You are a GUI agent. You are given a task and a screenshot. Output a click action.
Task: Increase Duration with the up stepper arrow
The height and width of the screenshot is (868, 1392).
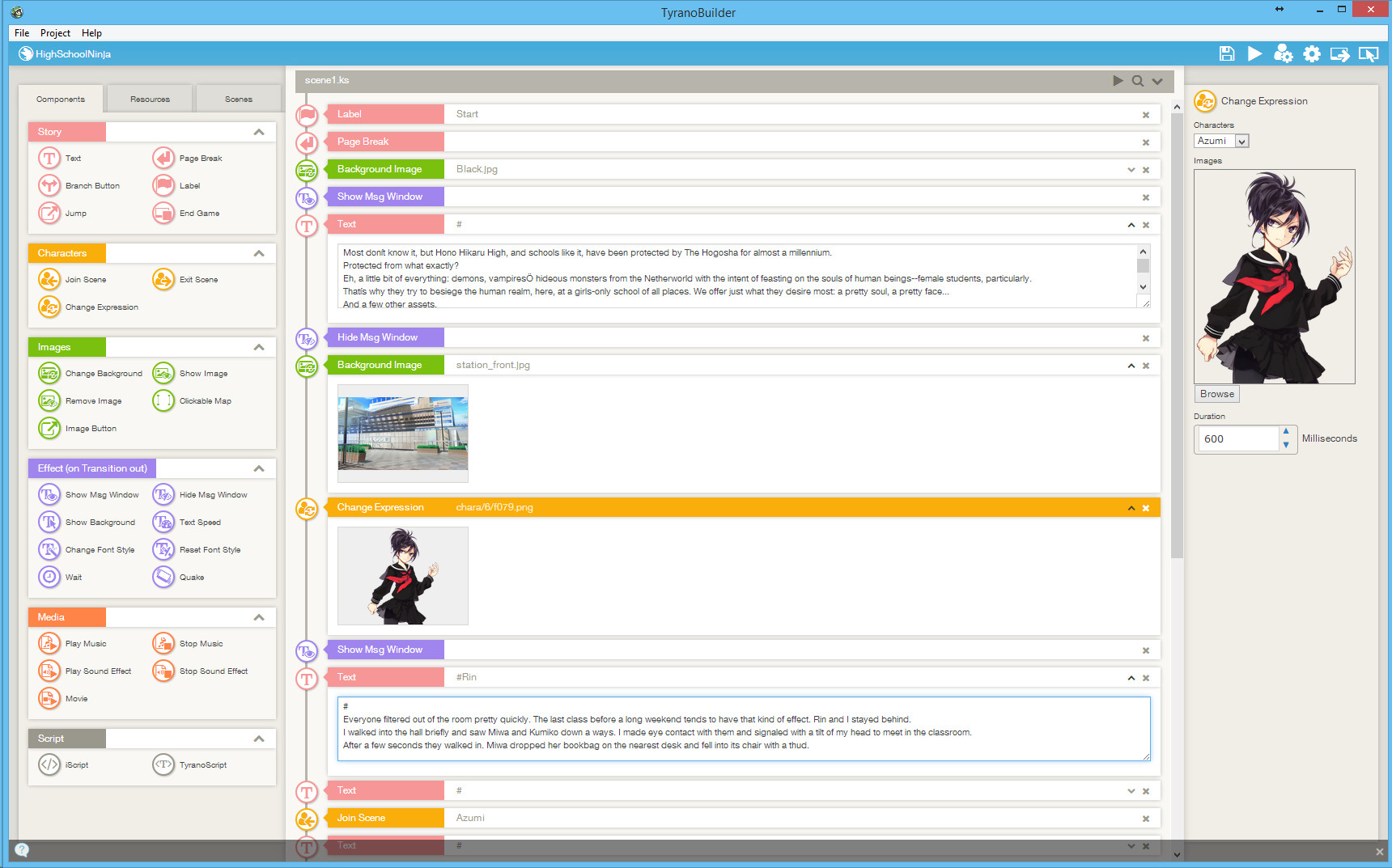(1286, 432)
